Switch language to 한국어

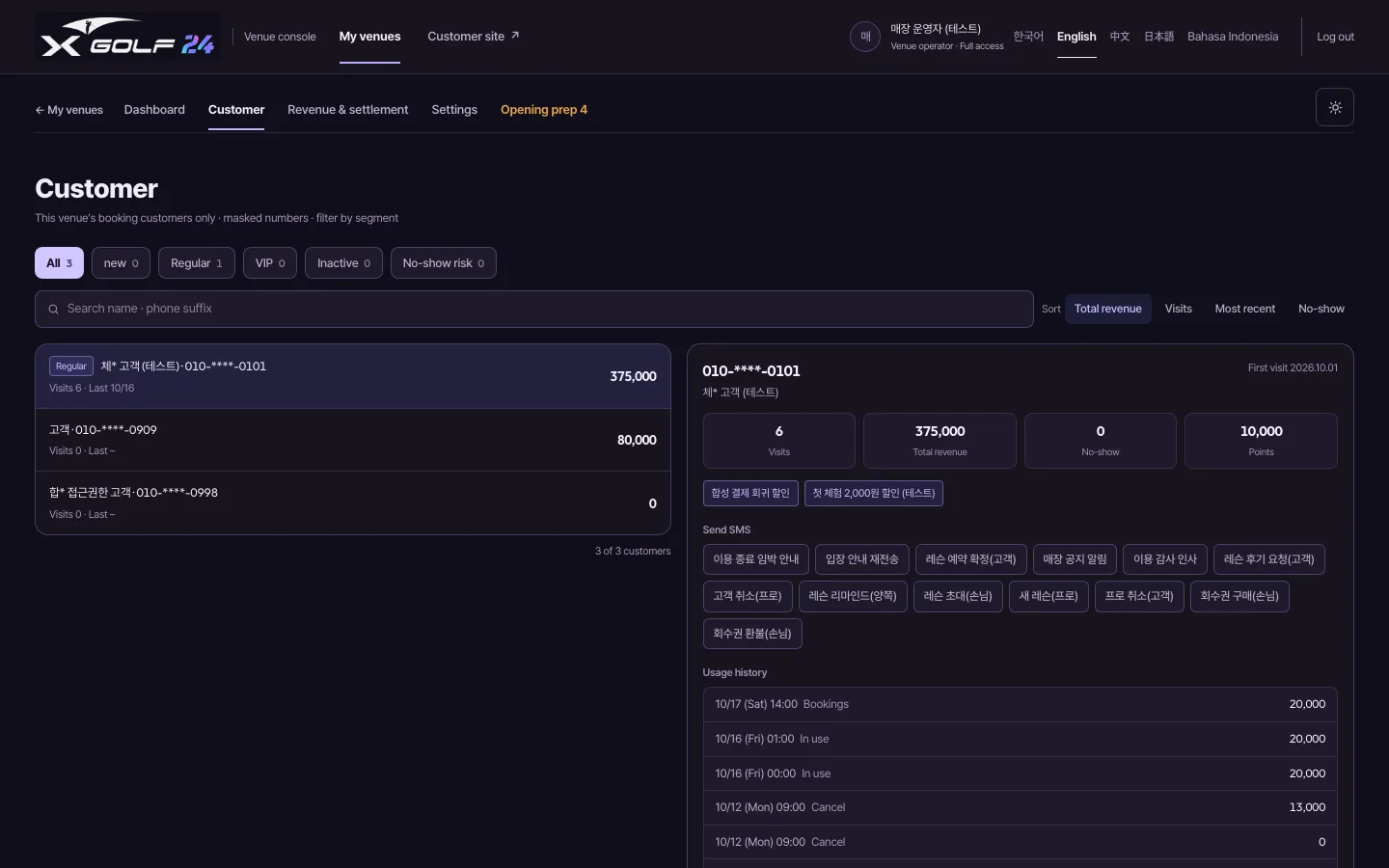[1028, 37]
